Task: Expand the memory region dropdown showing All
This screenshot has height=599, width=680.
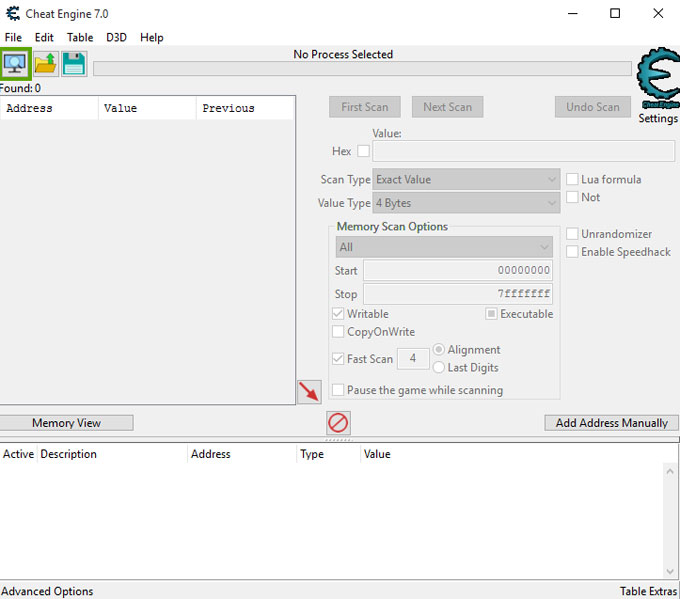Action: click(444, 247)
